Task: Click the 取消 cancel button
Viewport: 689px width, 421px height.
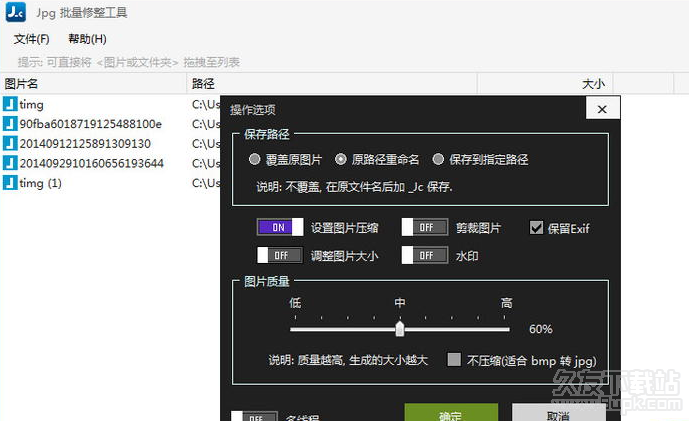Action: 558,413
